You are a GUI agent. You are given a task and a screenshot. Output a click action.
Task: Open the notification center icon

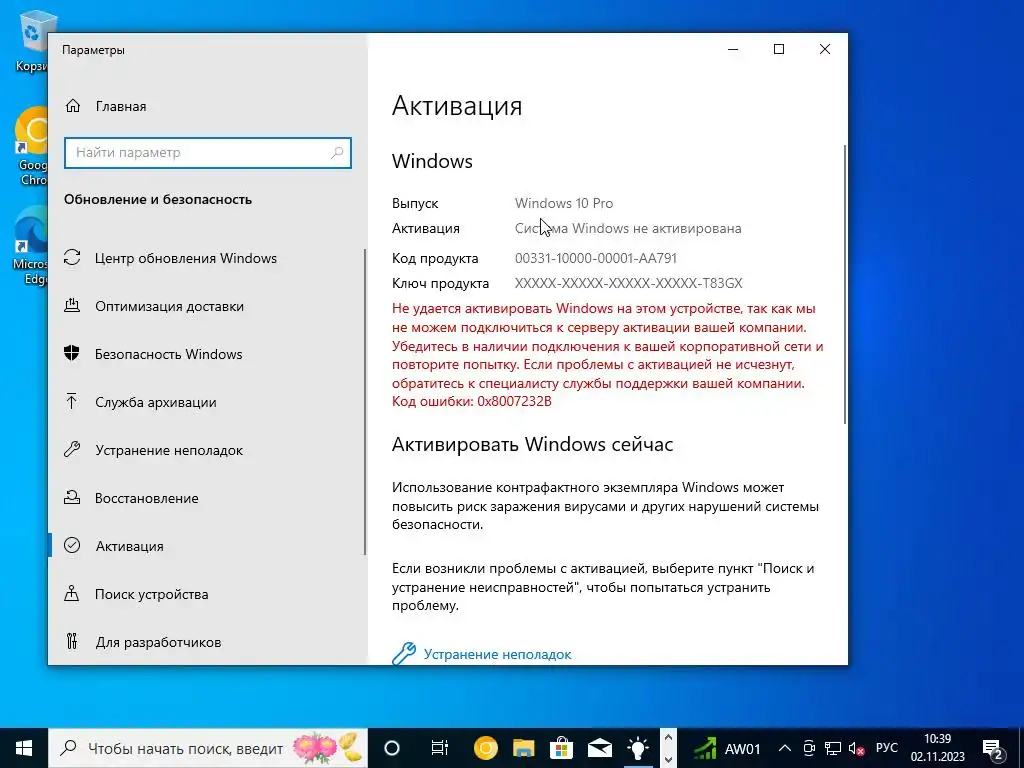pyautogui.click(x=993, y=749)
